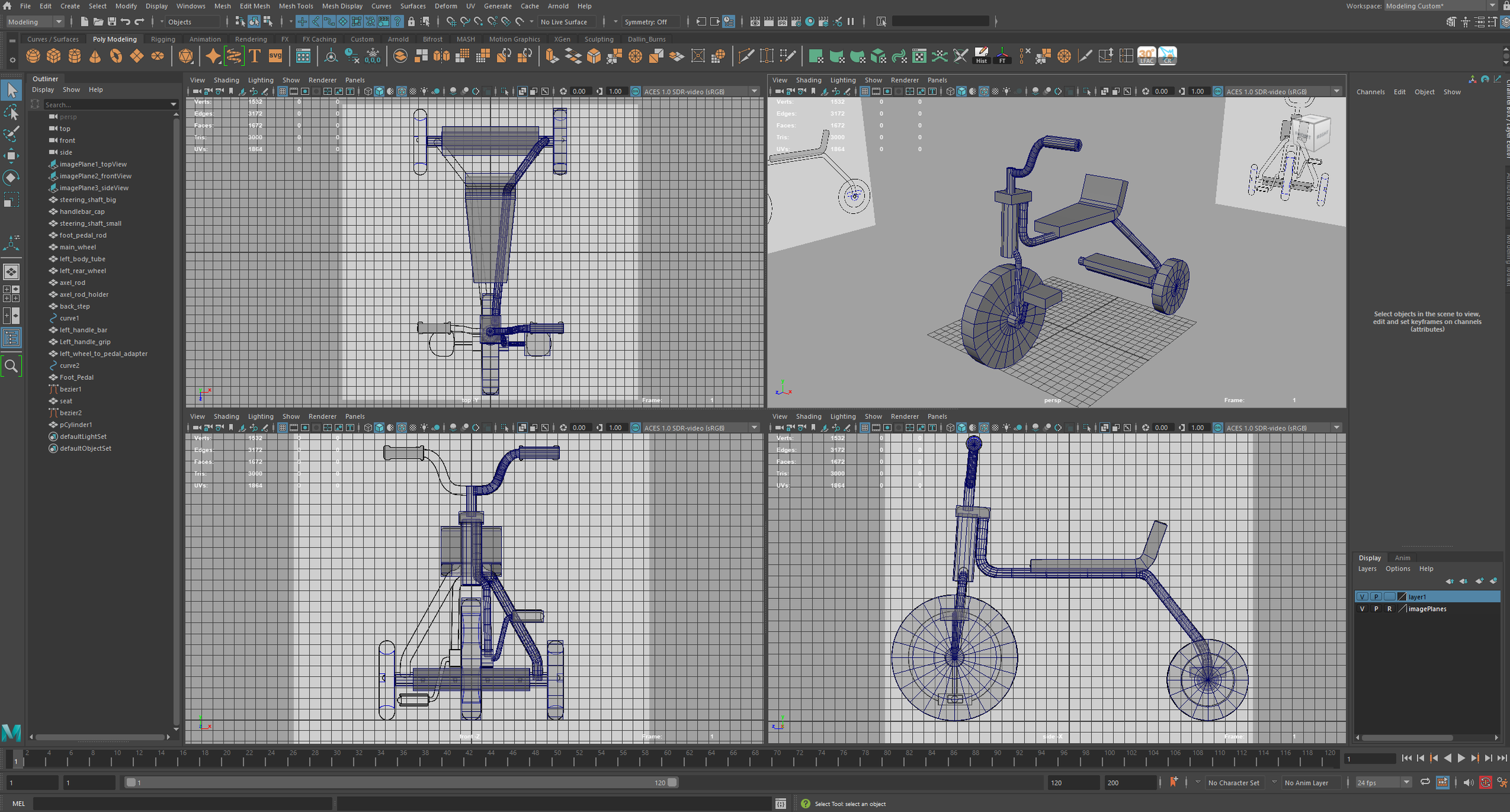Create a polygon sphere from shelf
Image resolution: width=1510 pixels, height=812 pixels.
(x=33, y=56)
